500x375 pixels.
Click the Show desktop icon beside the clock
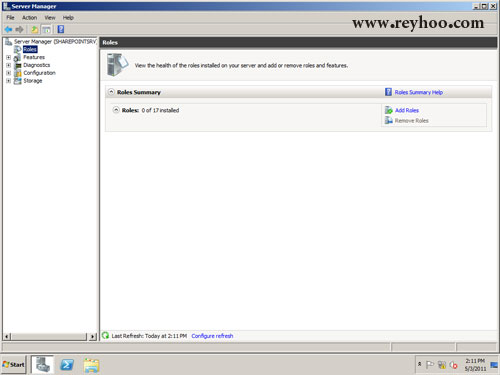494,365
